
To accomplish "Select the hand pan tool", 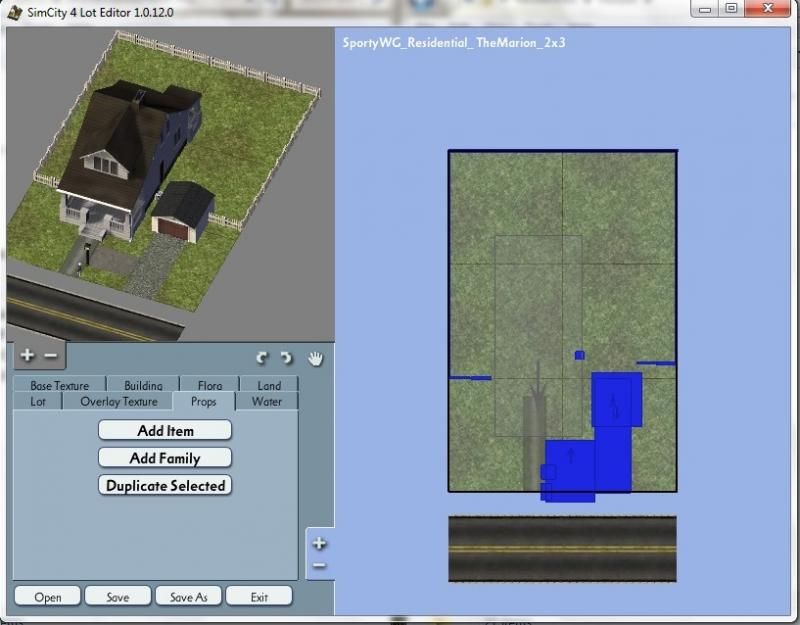I will point(316,359).
